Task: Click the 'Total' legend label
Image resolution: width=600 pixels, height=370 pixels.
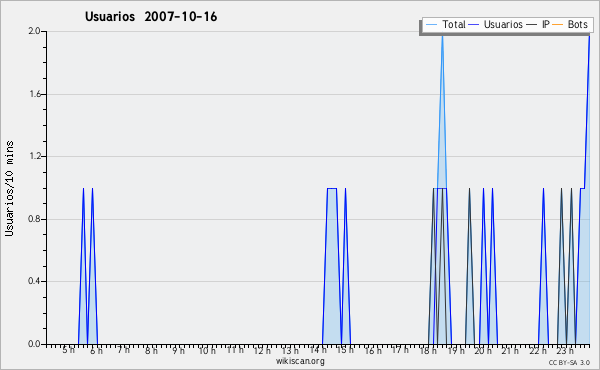Action: click(454, 24)
